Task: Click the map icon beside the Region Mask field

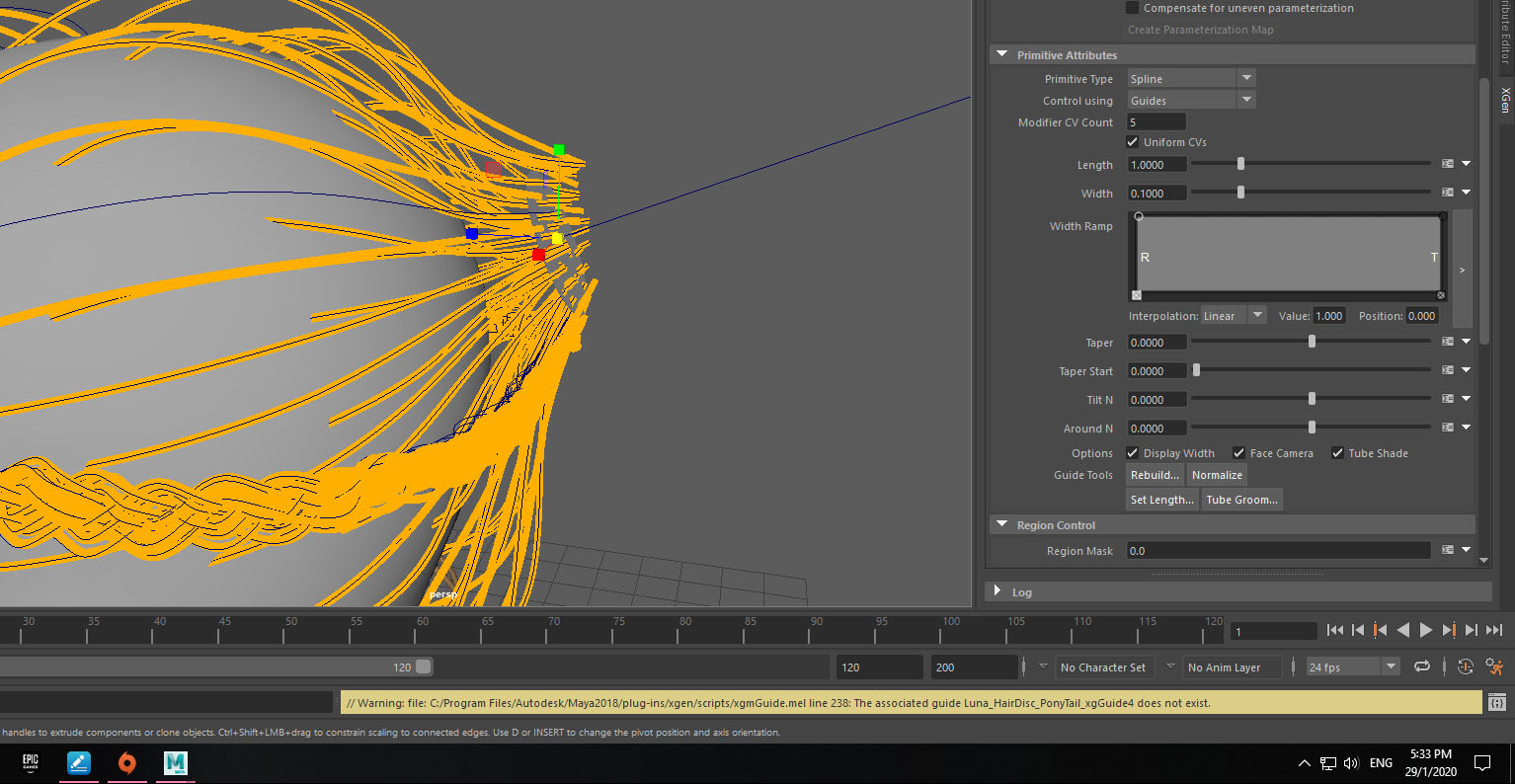Action: click(1447, 550)
